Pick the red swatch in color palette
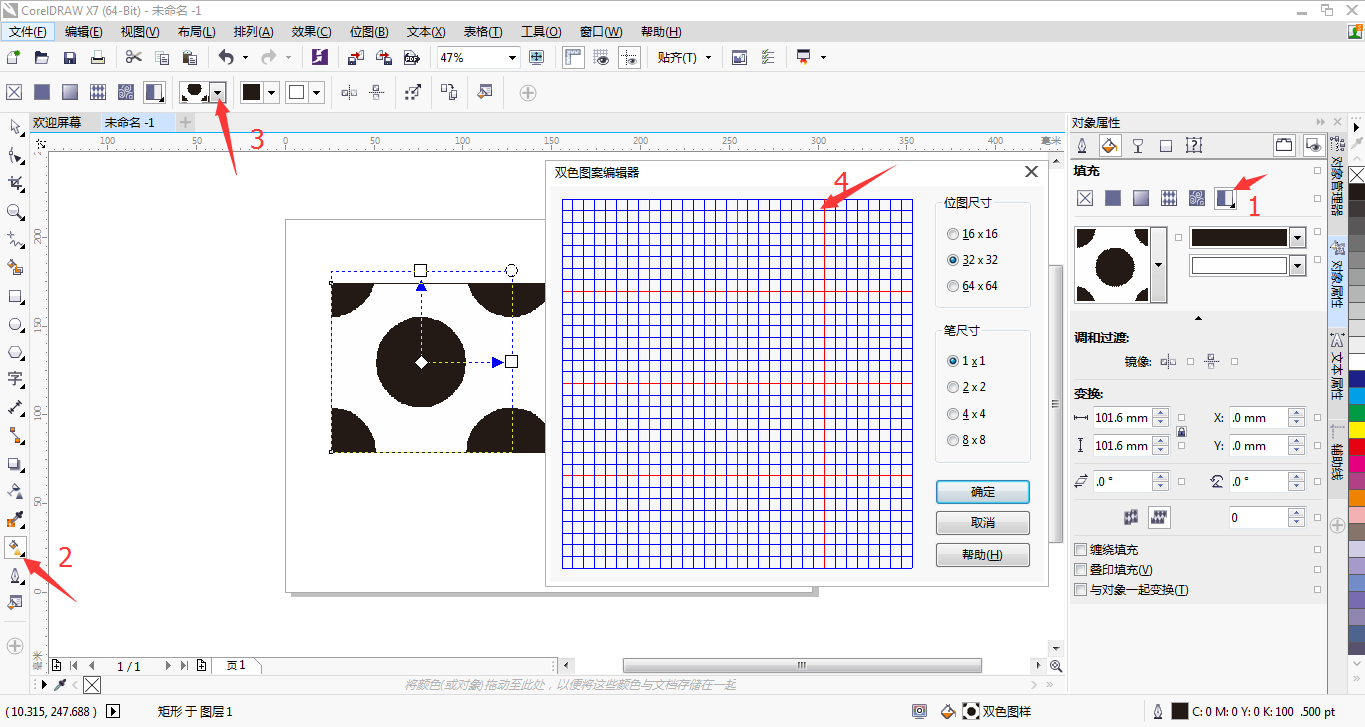The height and width of the screenshot is (727, 1365). 1356,447
